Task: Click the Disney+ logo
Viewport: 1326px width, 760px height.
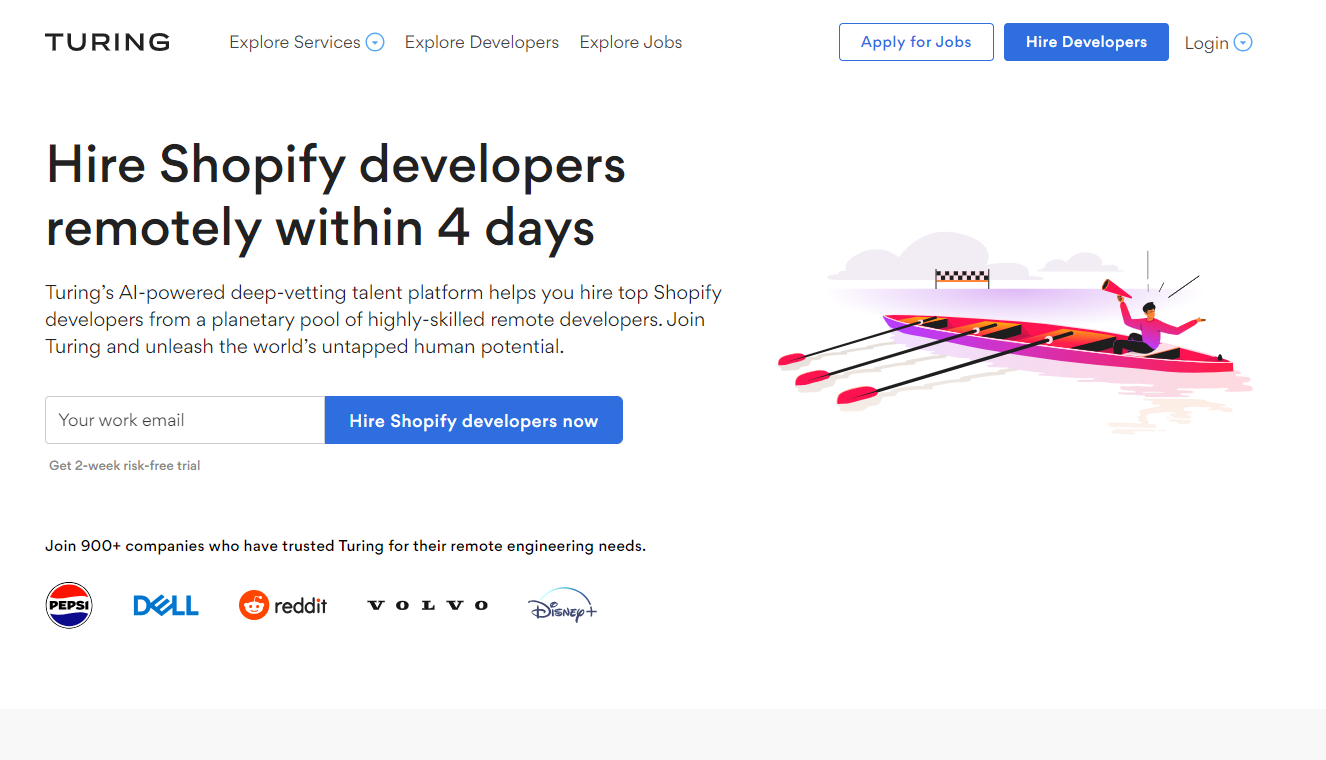Action: 562,605
